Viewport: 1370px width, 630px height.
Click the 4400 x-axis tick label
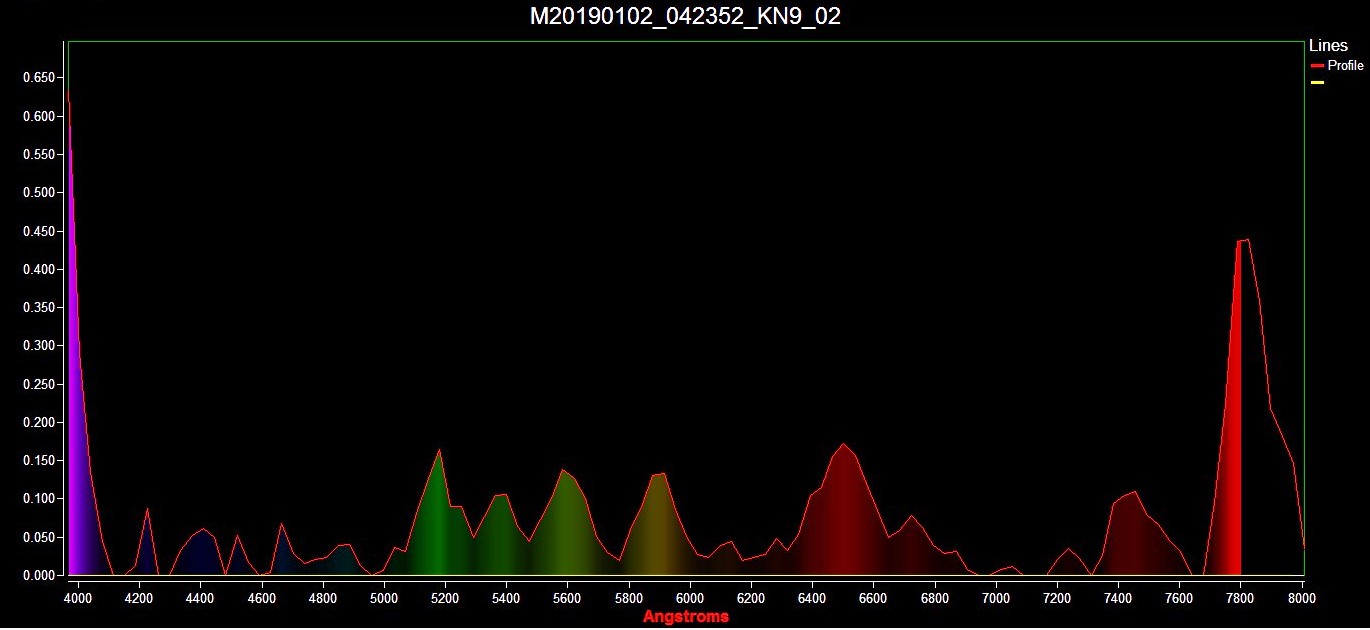click(200, 598)
